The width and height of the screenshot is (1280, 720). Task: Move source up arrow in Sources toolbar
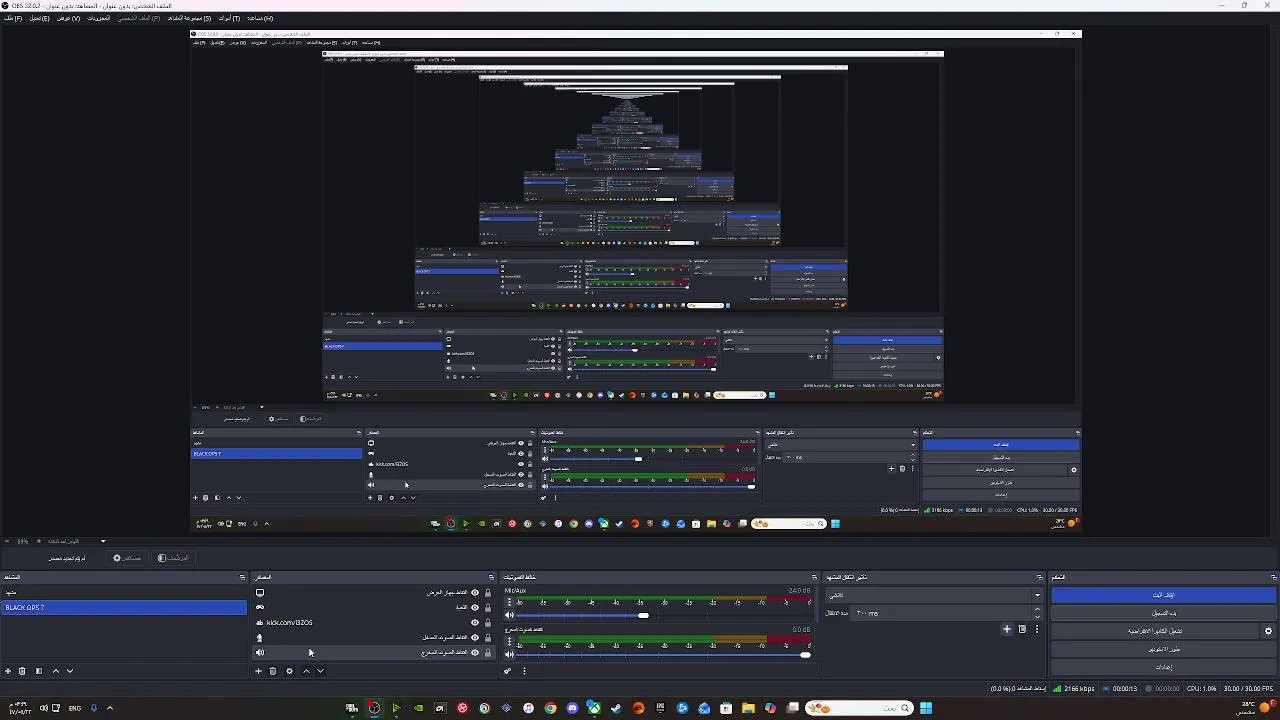click(306, 671)
